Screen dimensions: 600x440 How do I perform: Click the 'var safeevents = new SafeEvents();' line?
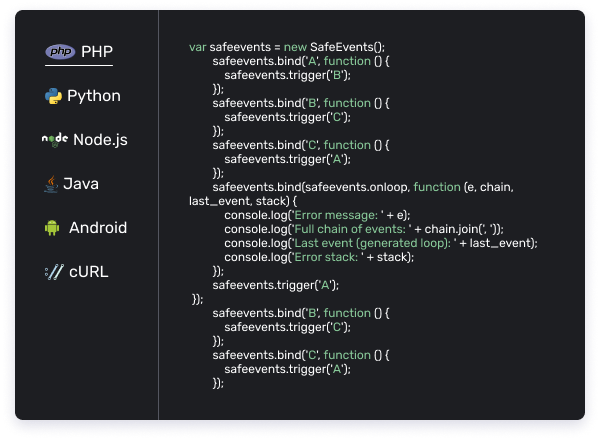(287, 47)
